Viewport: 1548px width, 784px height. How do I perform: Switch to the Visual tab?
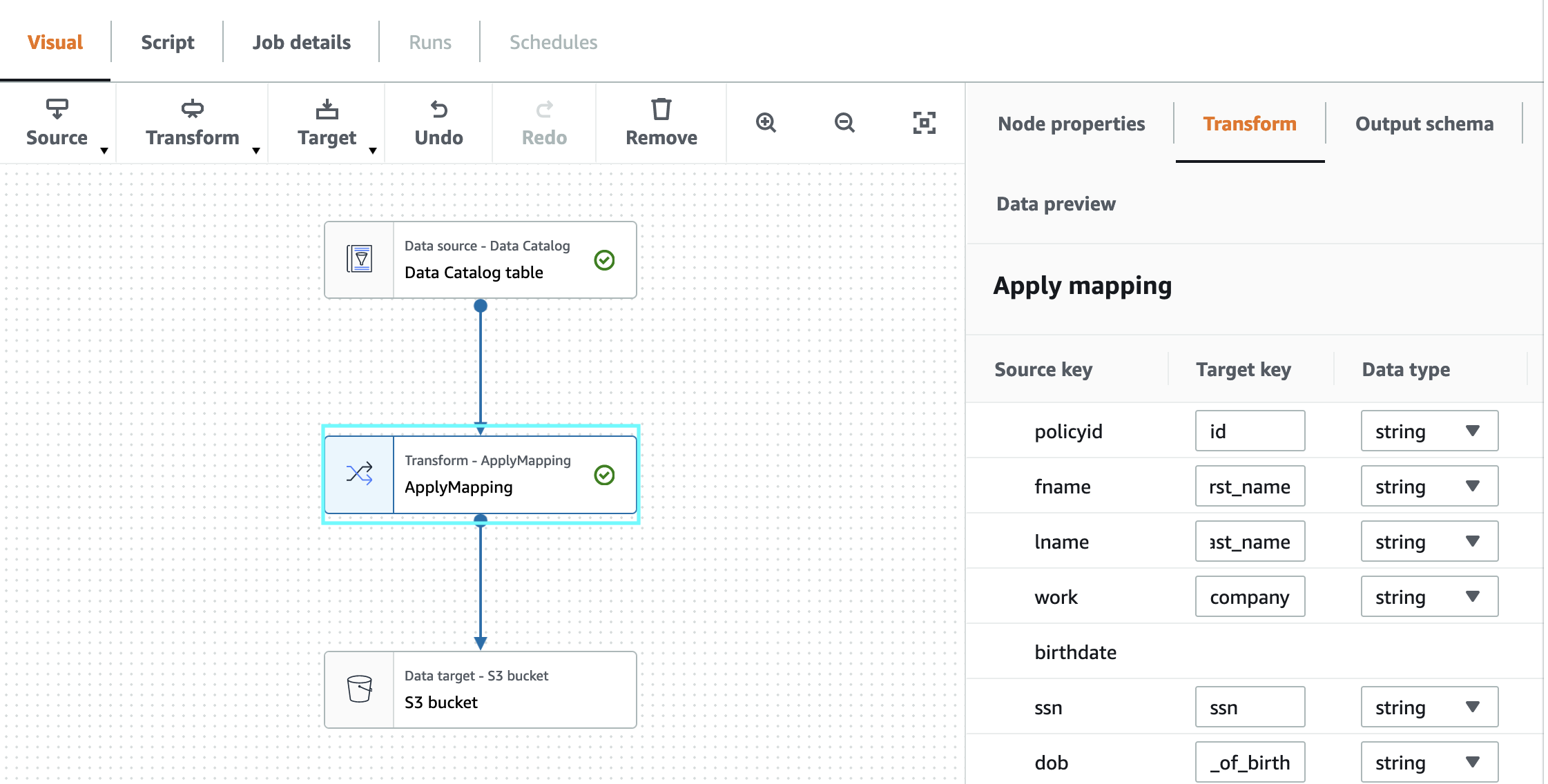coord(55,42)
